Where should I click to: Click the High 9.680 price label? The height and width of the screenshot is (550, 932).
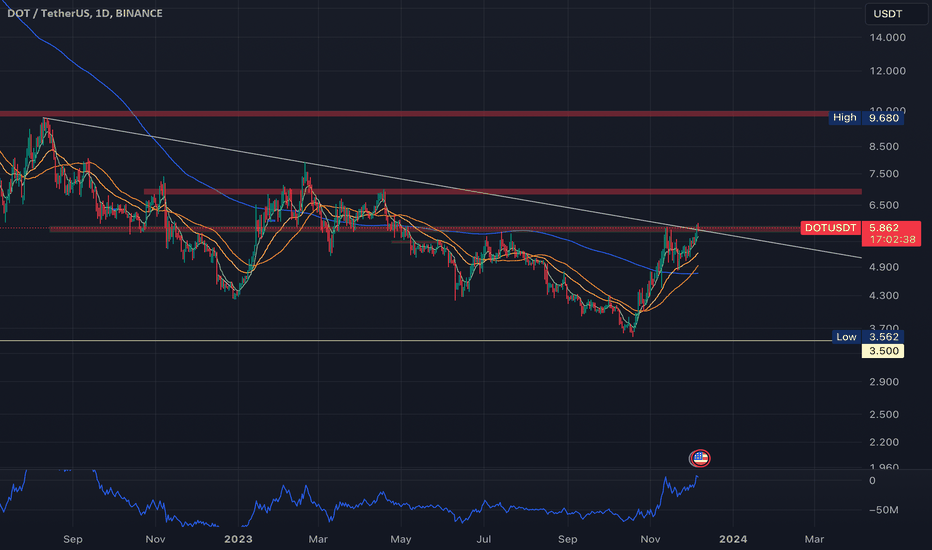[x=867, y=118]
